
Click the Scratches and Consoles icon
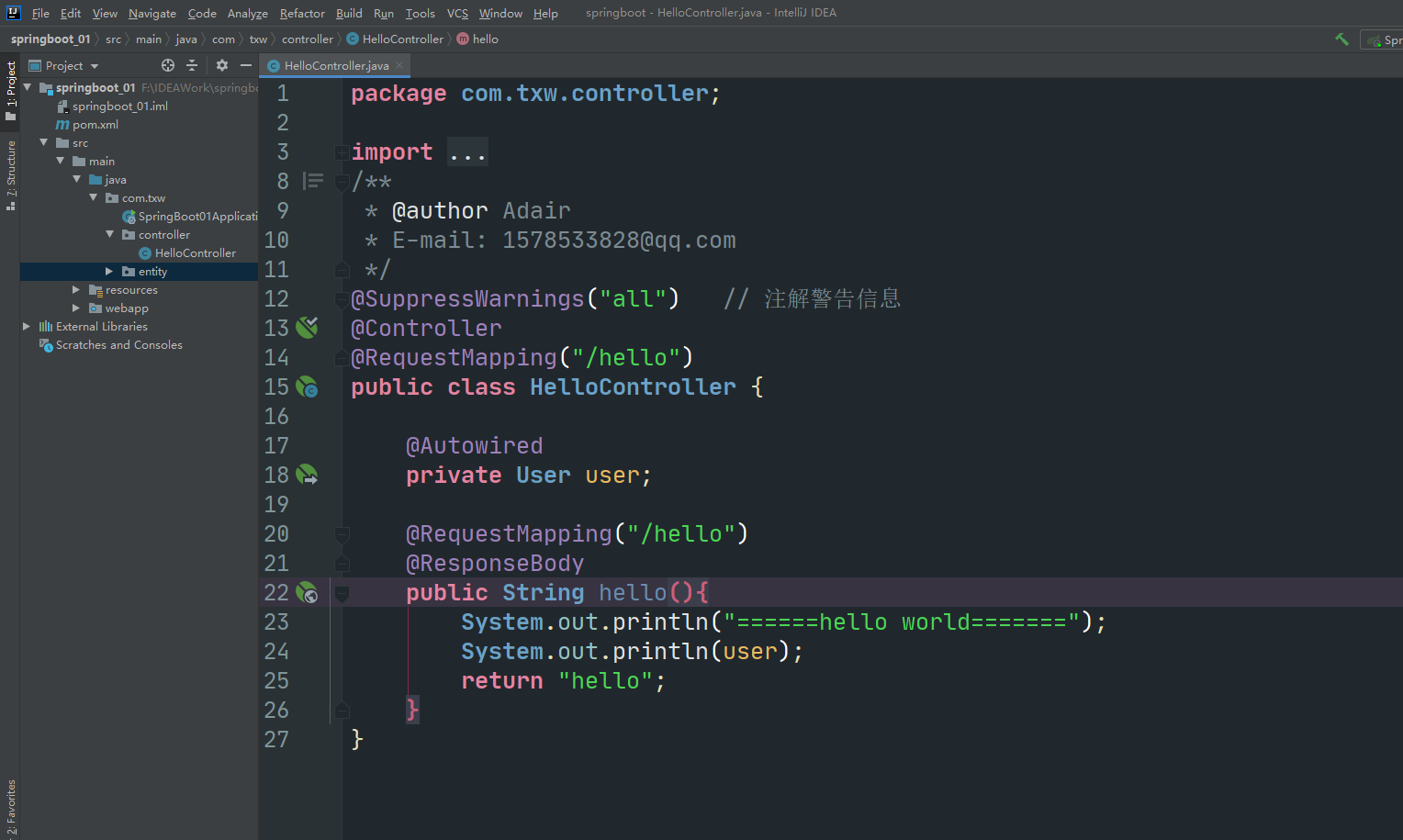point(46,345)
